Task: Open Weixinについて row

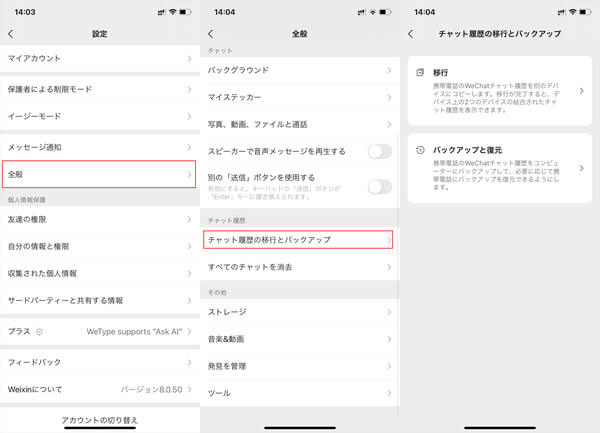Action: coord(100,389)
